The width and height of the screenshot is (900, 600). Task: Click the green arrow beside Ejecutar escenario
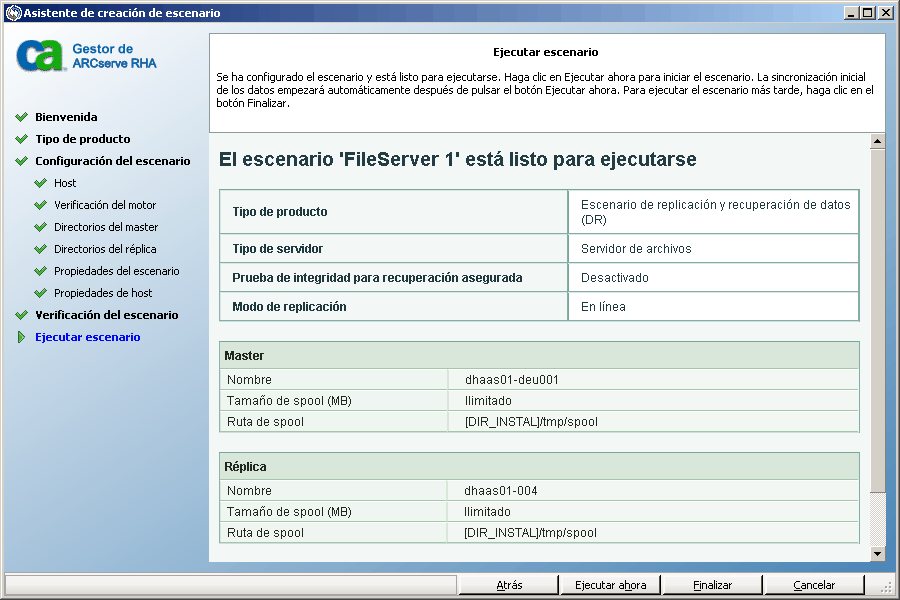pyautogui.click(x=21, y=337)
